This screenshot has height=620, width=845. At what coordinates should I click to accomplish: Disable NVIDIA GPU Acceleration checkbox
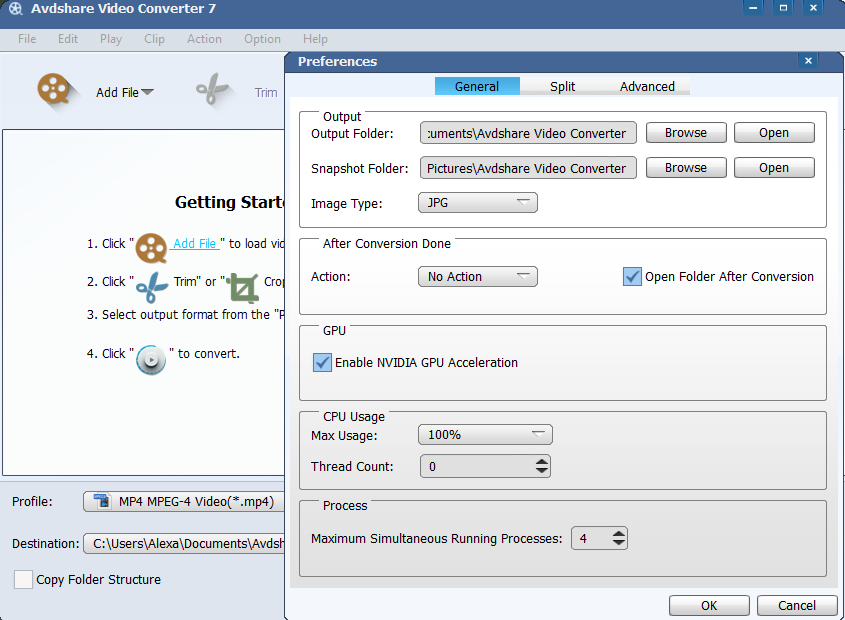point(322,363)
